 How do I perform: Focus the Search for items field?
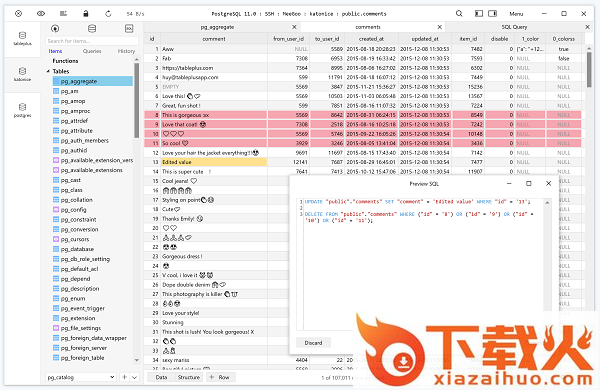click(92, 41)
